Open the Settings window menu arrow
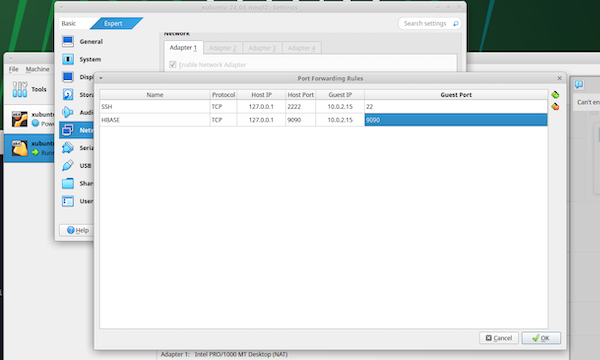The height and width of the screenshot is (360, 600). pyautogui.click(x=61, y=7)
